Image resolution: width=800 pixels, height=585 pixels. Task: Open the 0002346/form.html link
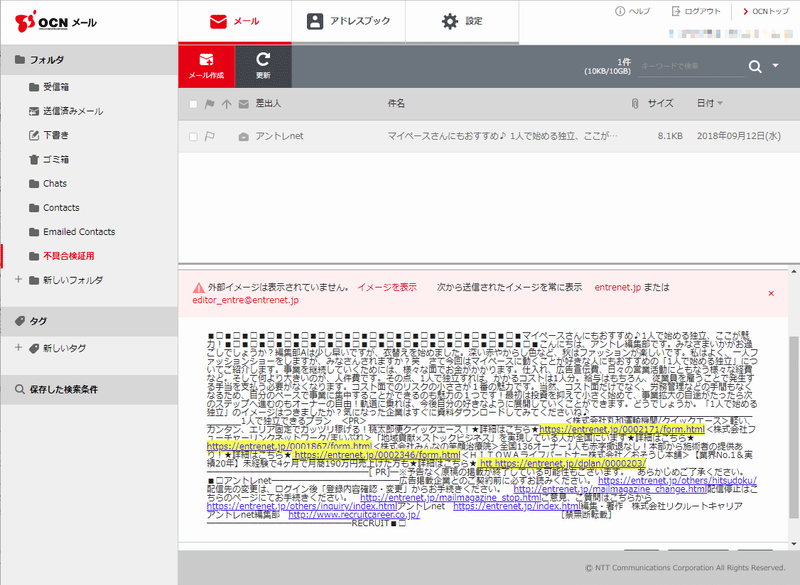click(377, 455)
